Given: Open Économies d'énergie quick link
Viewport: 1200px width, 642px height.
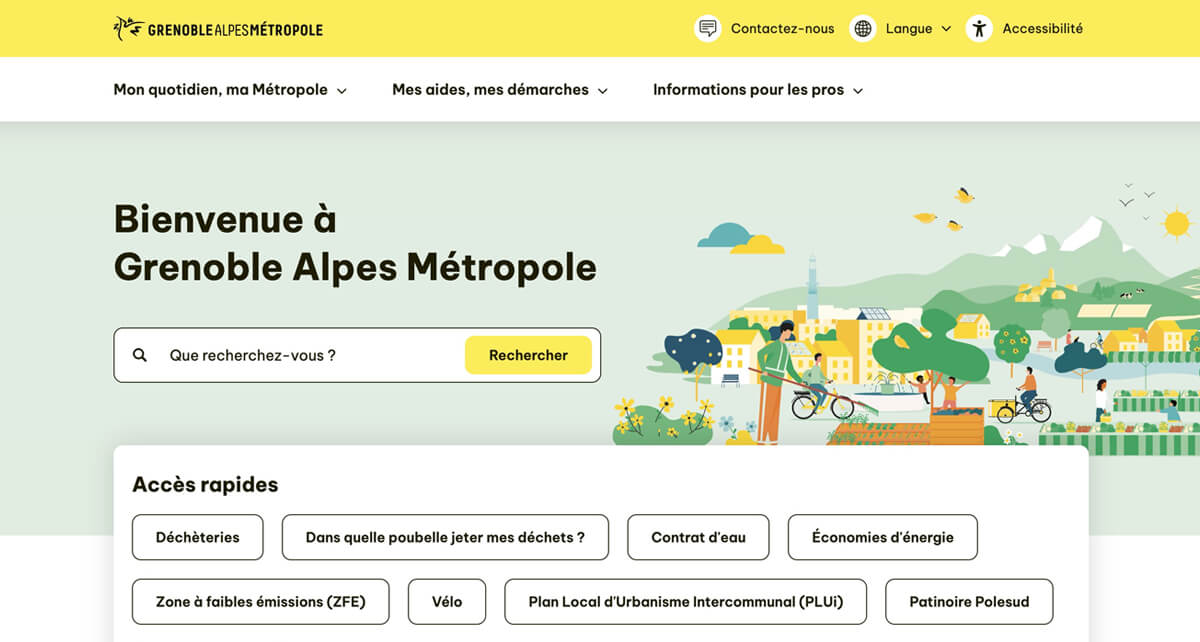Looking at the screenshot, I should pos(883,537).
